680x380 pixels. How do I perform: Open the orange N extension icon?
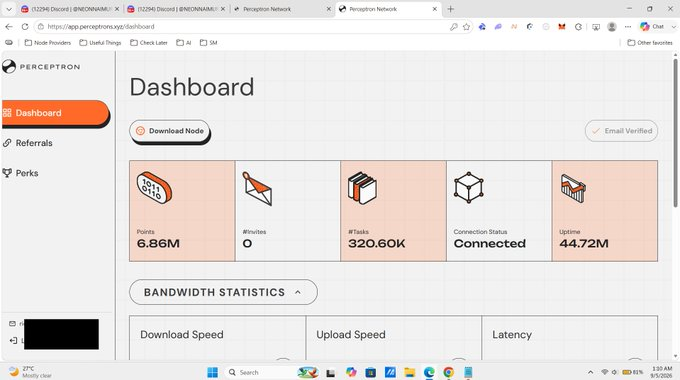tap(514, 27)
